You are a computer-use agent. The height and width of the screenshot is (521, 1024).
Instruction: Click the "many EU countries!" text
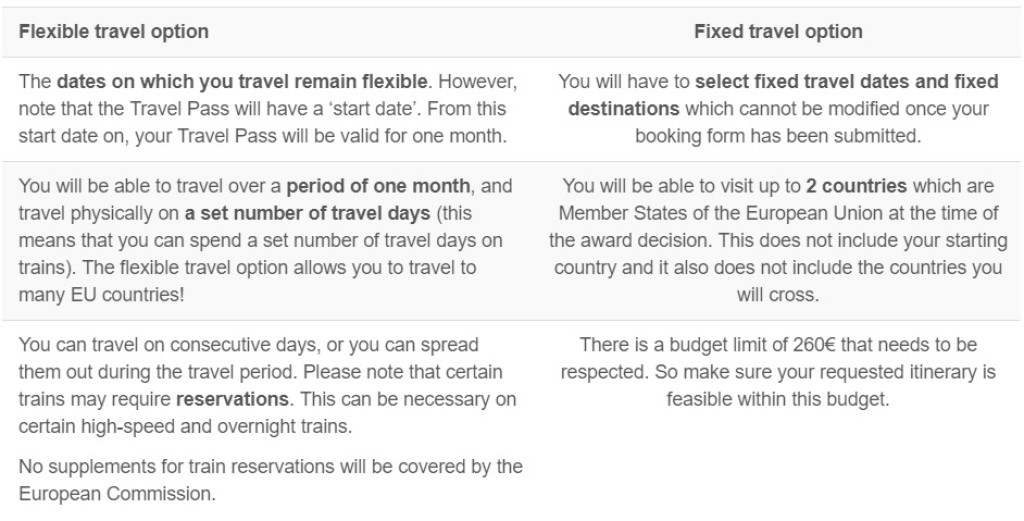point(83,296)
